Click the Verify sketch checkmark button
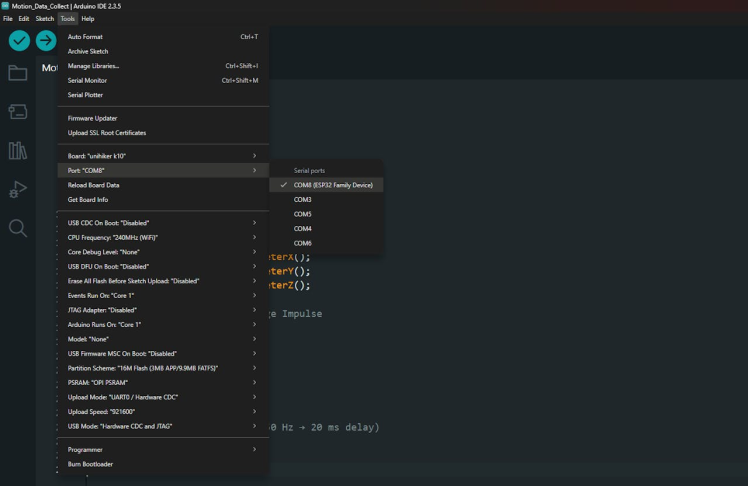The width and height of the screenshot is (748, 486). (x=18, y=40)
